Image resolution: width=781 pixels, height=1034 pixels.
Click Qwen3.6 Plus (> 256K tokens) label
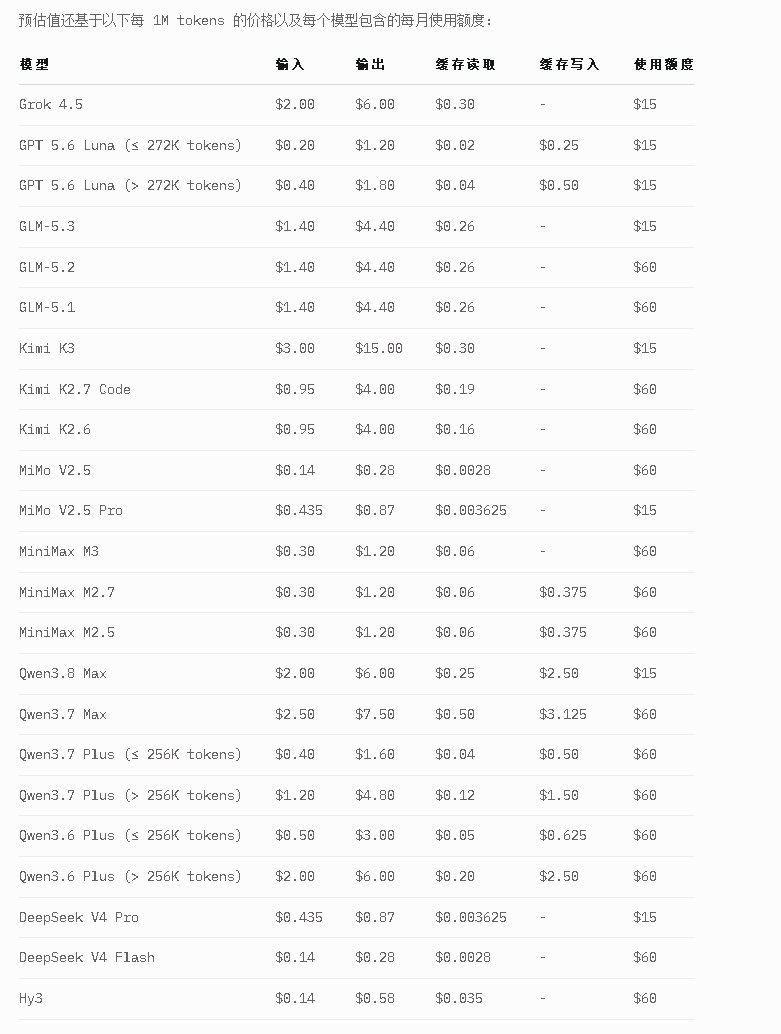pos(131,876)
